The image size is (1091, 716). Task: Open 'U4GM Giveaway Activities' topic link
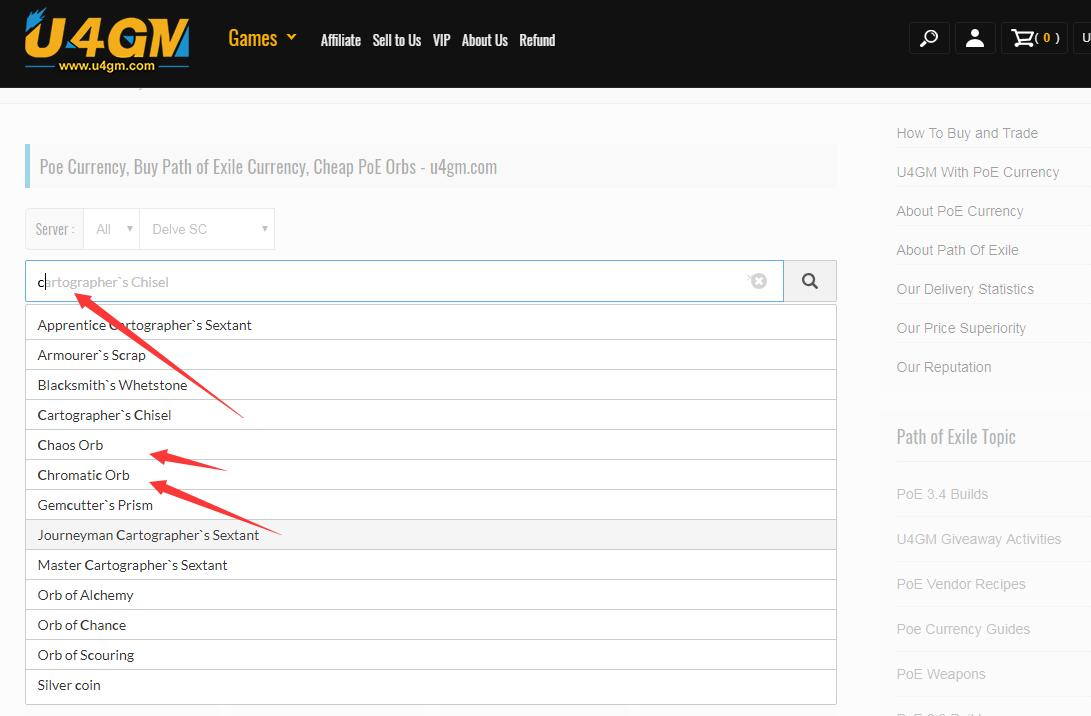point(978,539)
